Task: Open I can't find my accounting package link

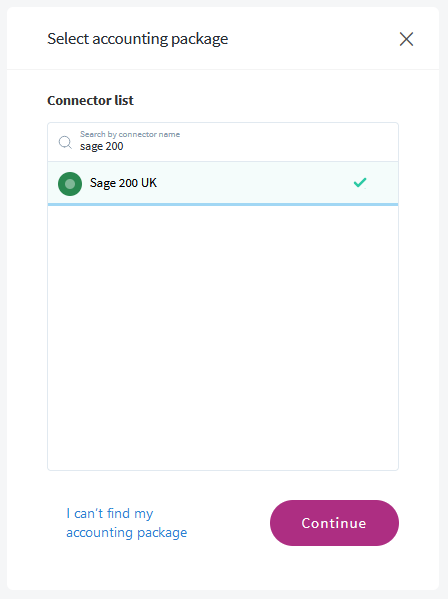Action: point(126,523)
